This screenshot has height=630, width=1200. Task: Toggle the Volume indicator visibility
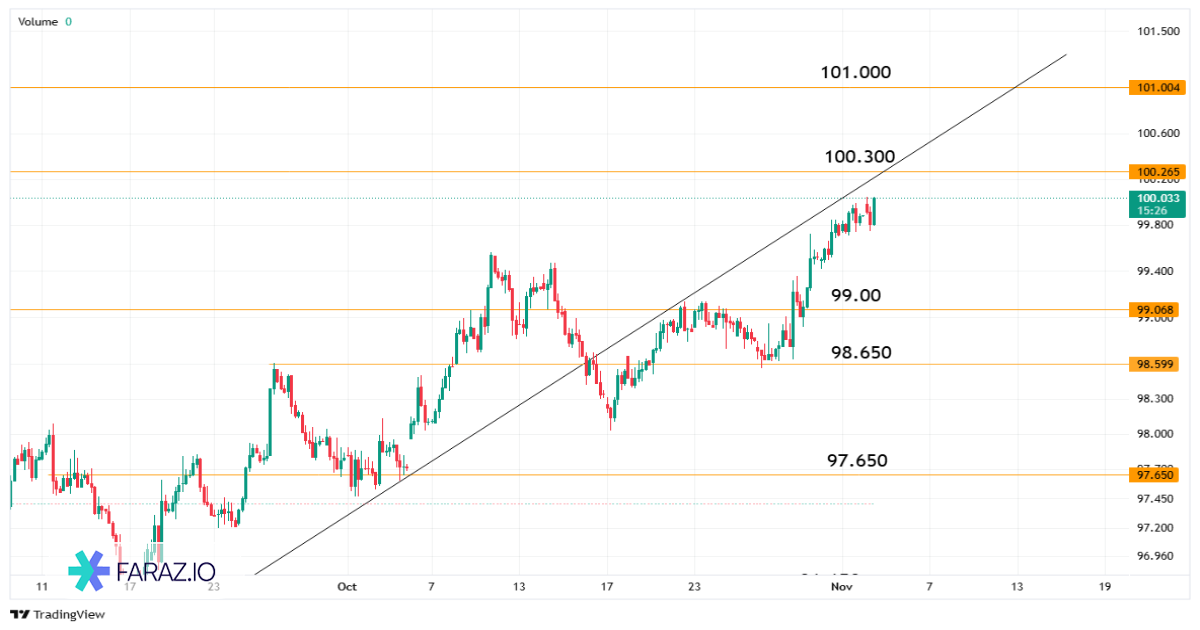pos(40,21)
